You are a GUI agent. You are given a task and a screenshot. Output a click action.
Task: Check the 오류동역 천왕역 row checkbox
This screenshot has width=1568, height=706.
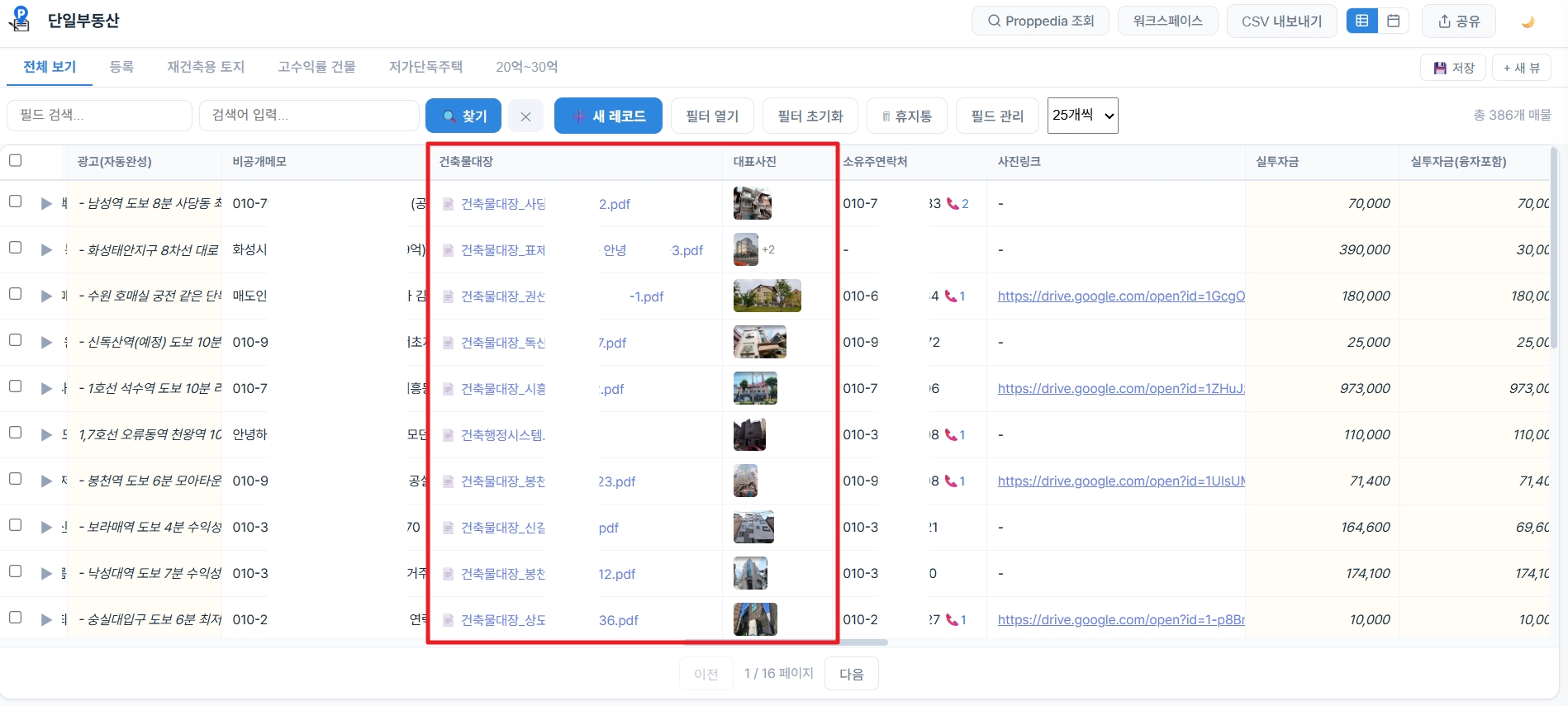click(x=15, y=433)
